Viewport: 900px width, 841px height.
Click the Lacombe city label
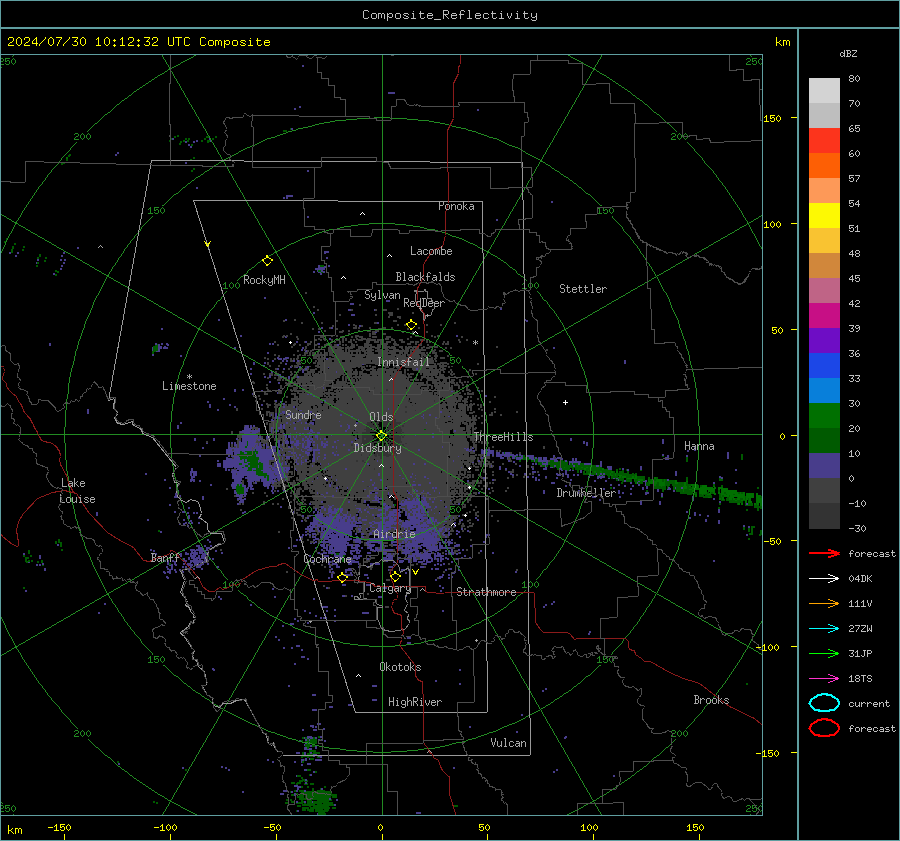[431, 251]
